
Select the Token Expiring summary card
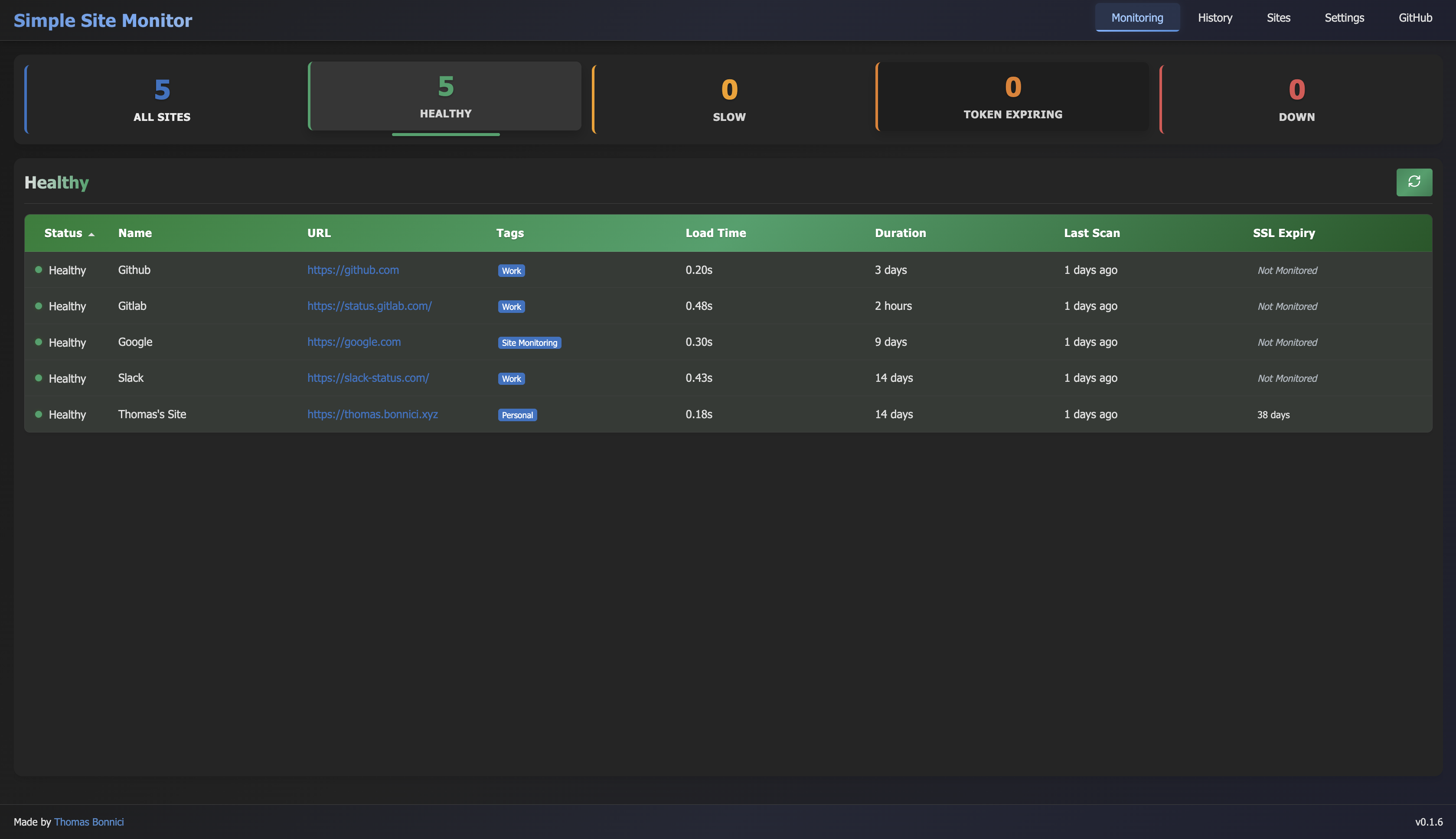tap(1012, 97)
